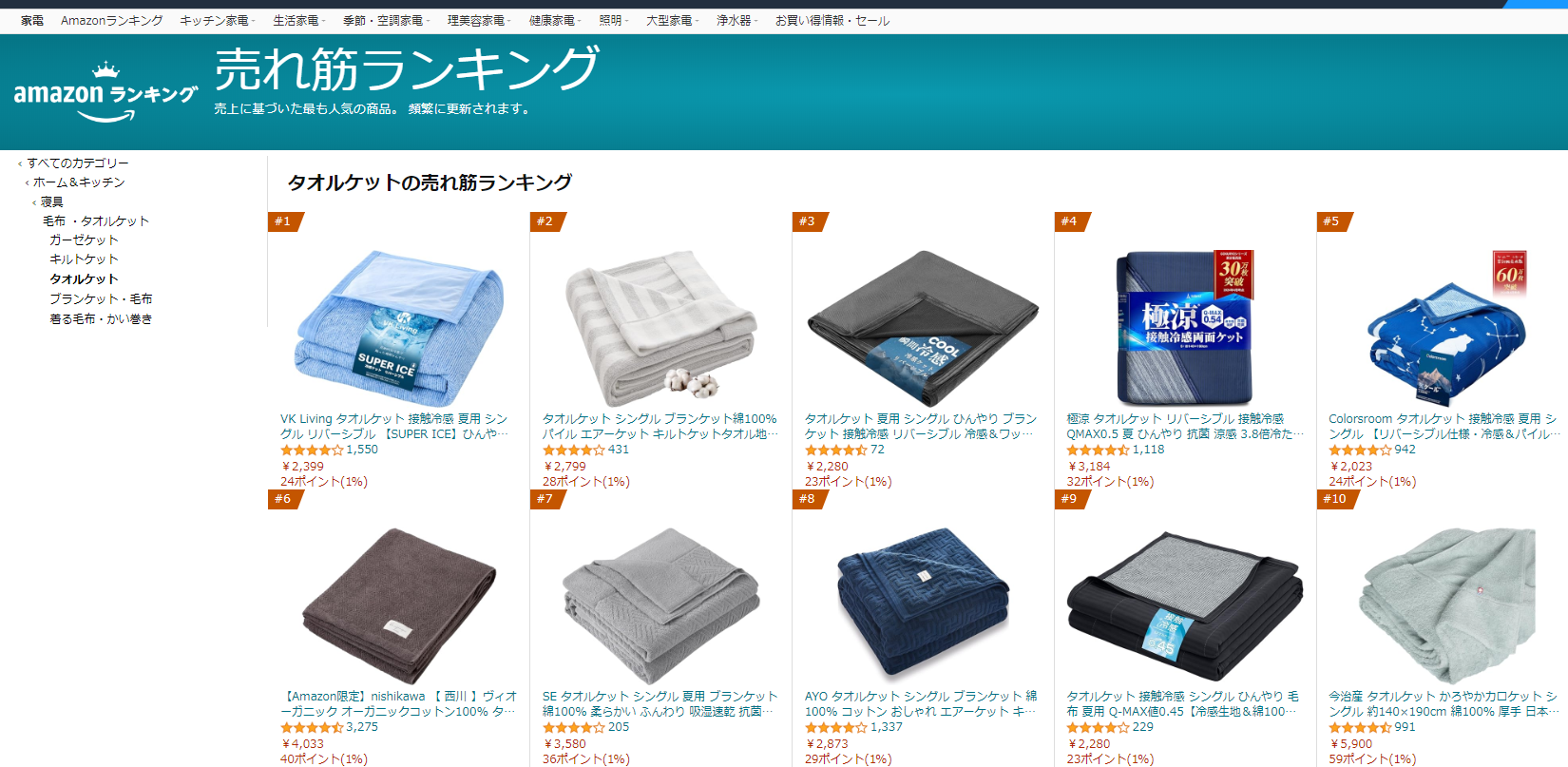The width and height of the screenshot is (1568, 767).
Task: Click the Amazon ランキング crown logo
Action: click(x=105, y=93)
